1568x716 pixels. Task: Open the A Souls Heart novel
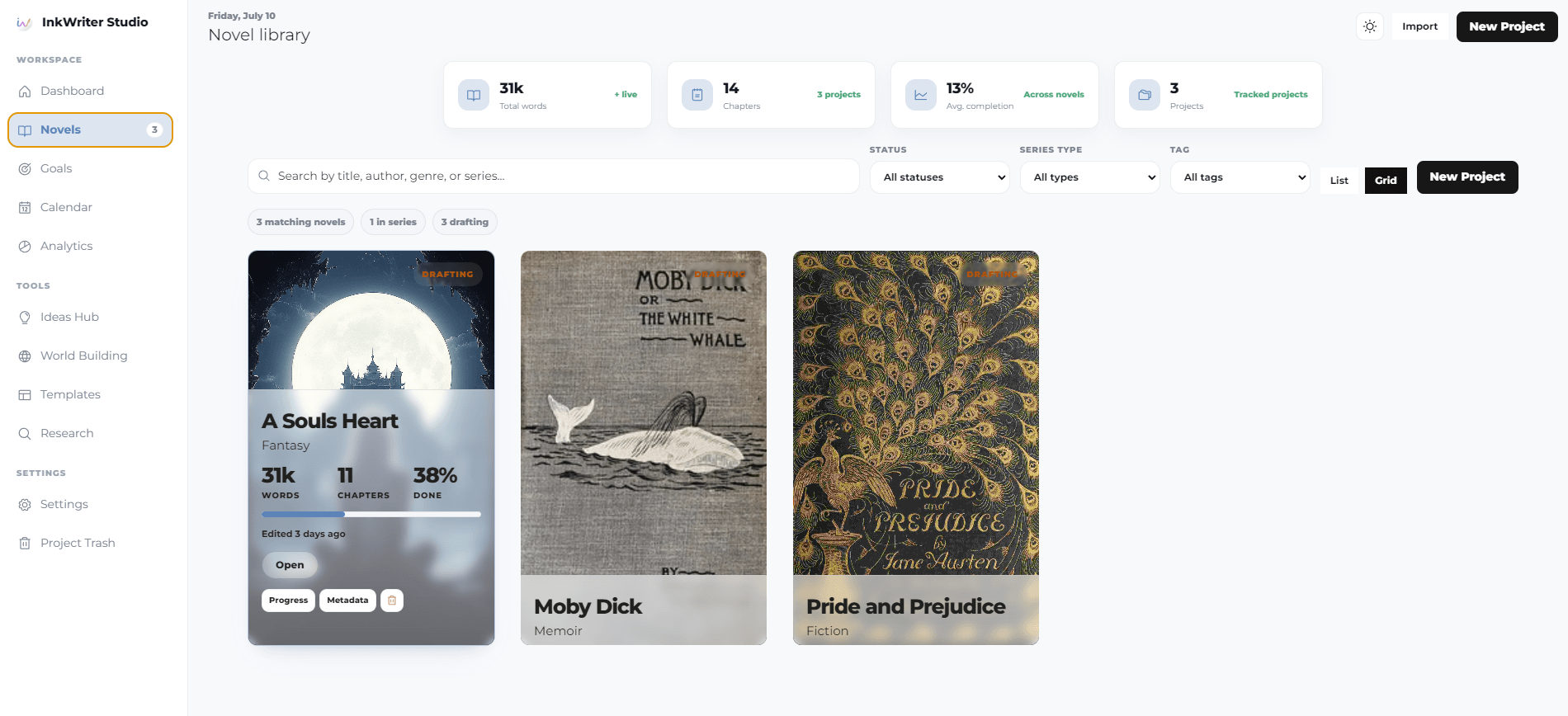290,565
